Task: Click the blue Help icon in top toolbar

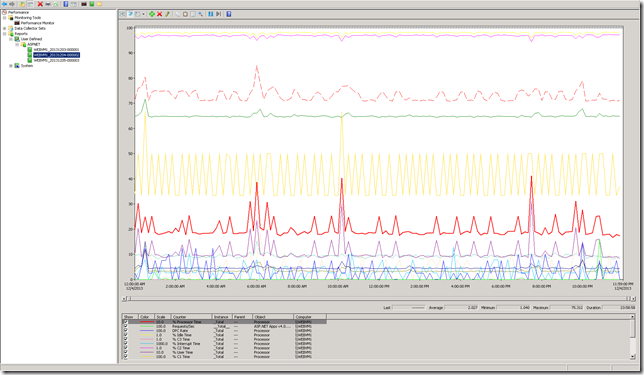Action: coord(65,4)
